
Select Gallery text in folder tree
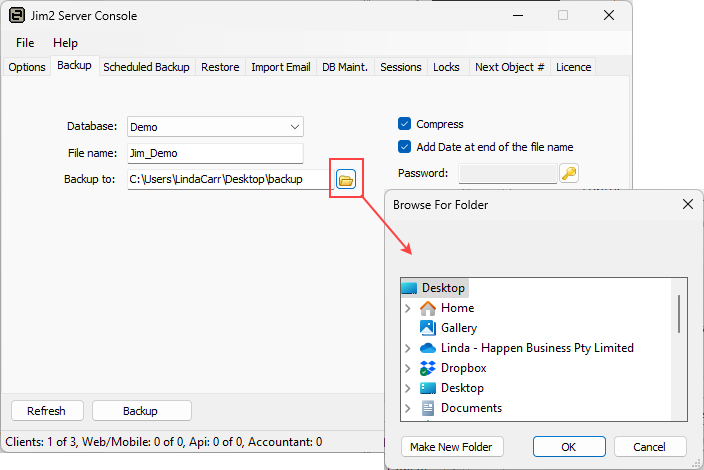pos(458,328)
